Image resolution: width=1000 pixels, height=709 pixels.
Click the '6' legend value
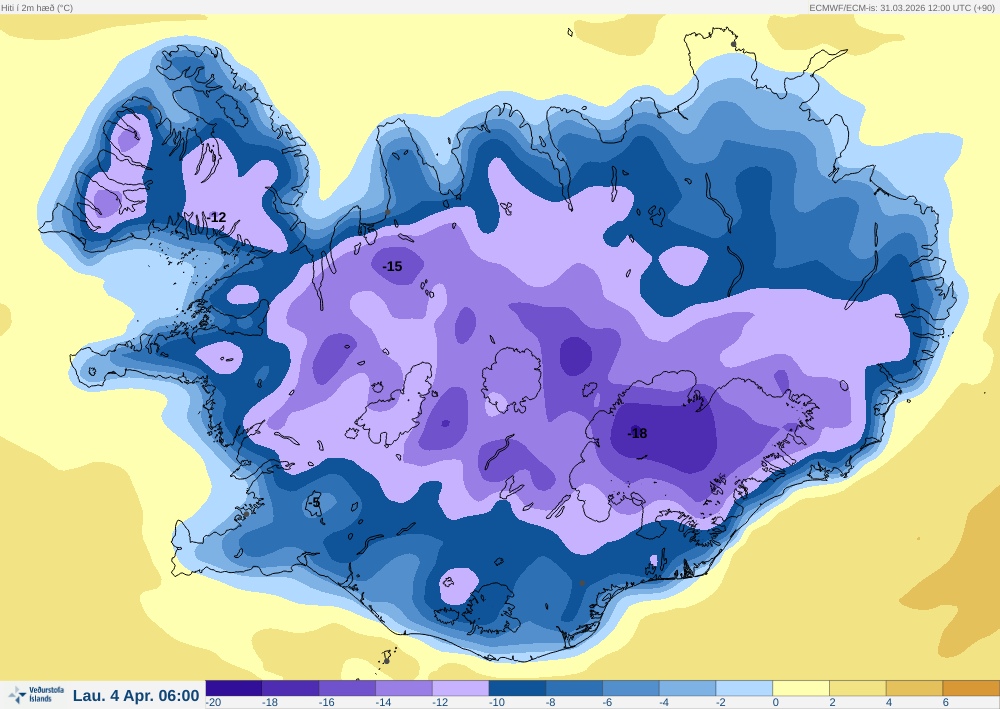coord(946,703)
